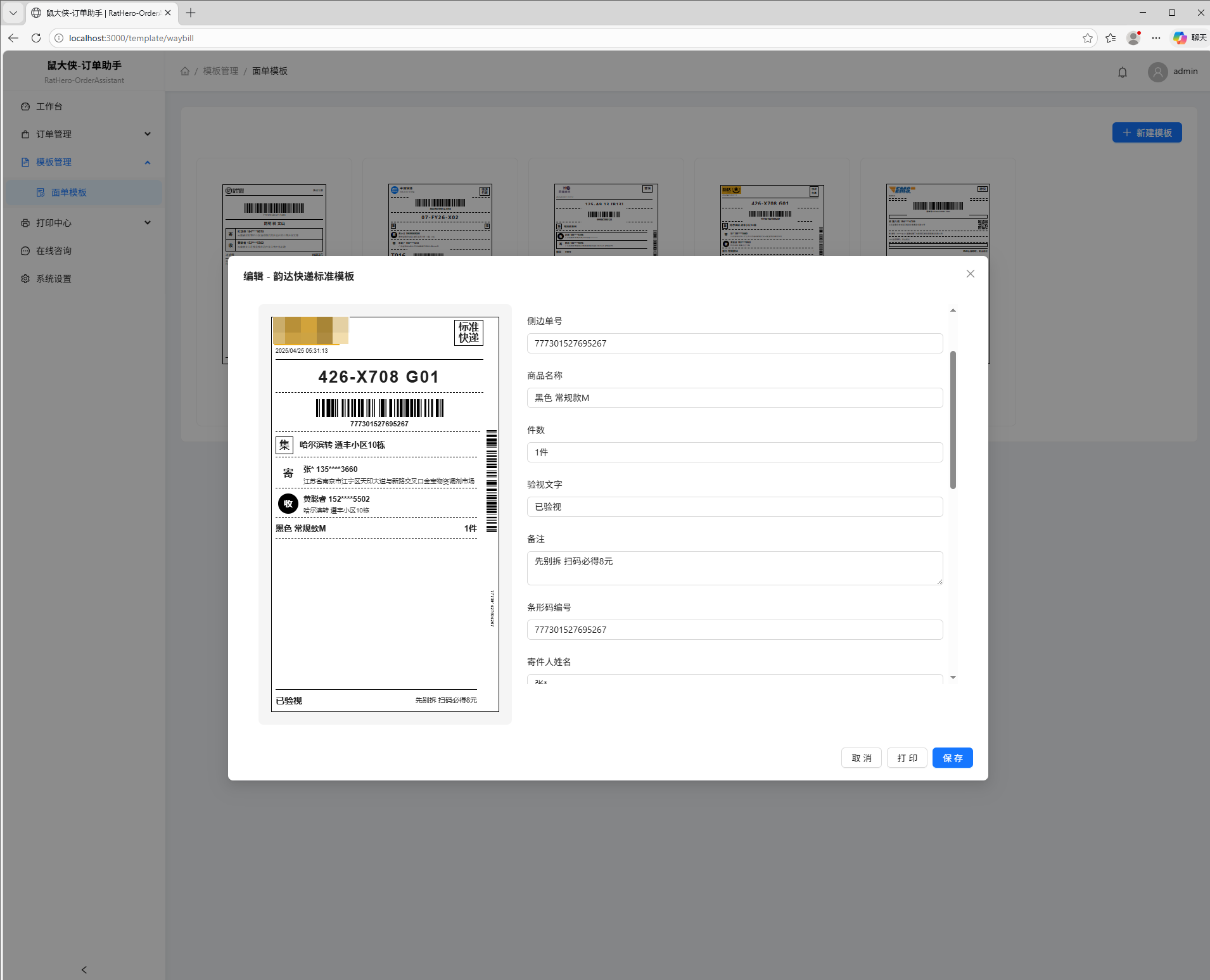The width and height of the screenshot is (1210, 980).
Task: Click the 保存 button
Action: click(952, 758)
